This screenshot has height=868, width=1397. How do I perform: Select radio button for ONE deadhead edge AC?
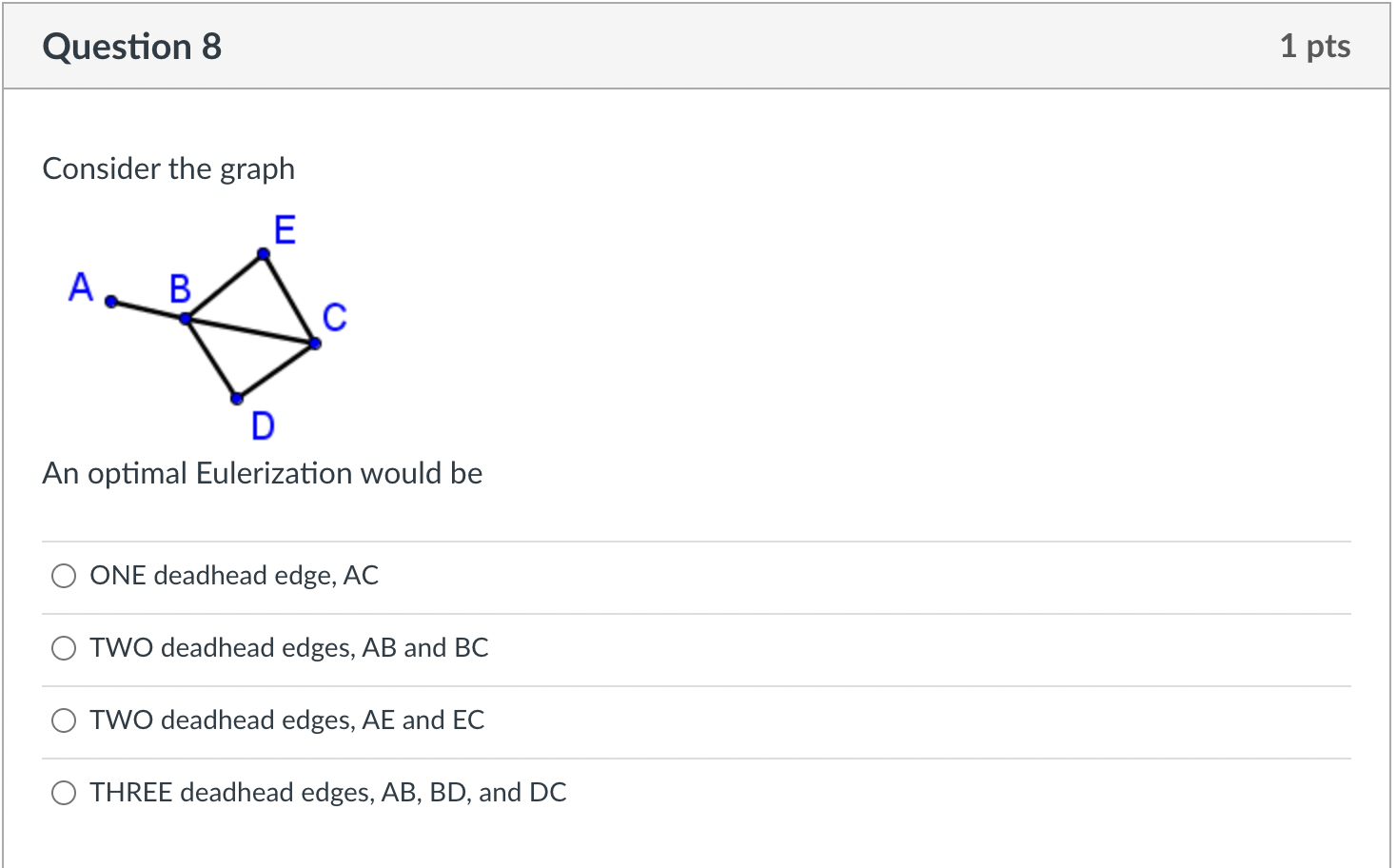click(63, 576)
